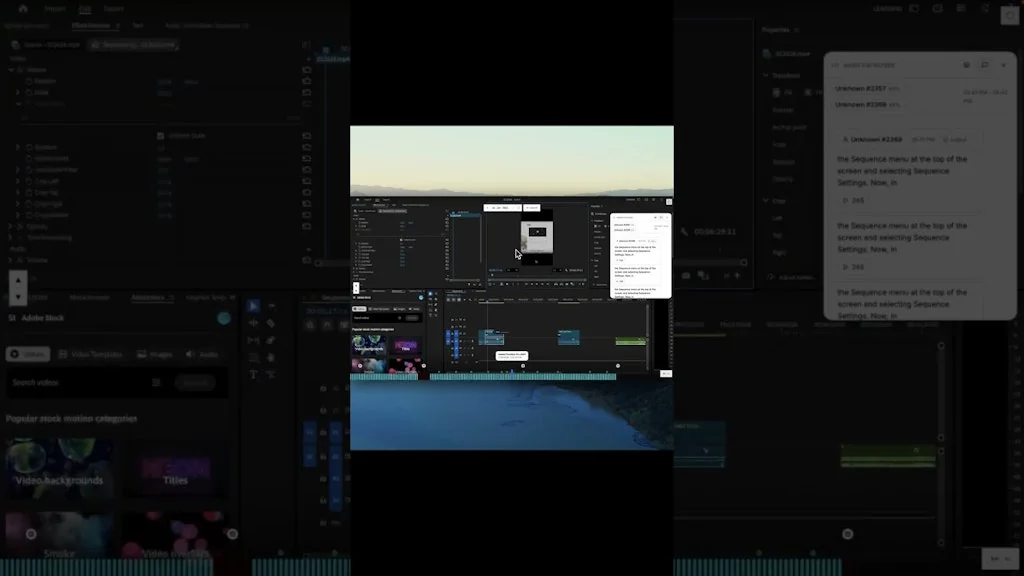This screenshot has height=576, width=1024.
Task: Select the Type tool
Action: point(253,374)
